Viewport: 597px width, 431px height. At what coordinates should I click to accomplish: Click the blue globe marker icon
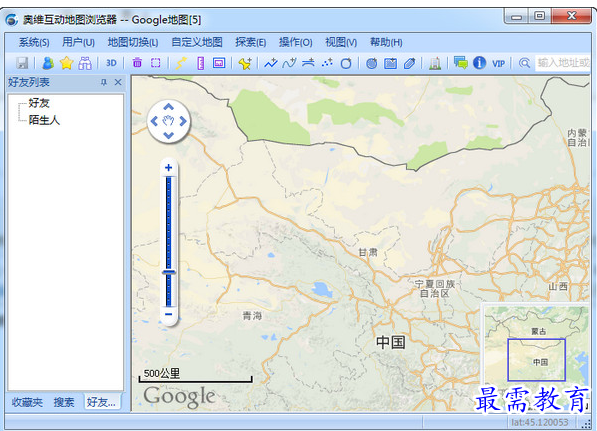[372, 63]
